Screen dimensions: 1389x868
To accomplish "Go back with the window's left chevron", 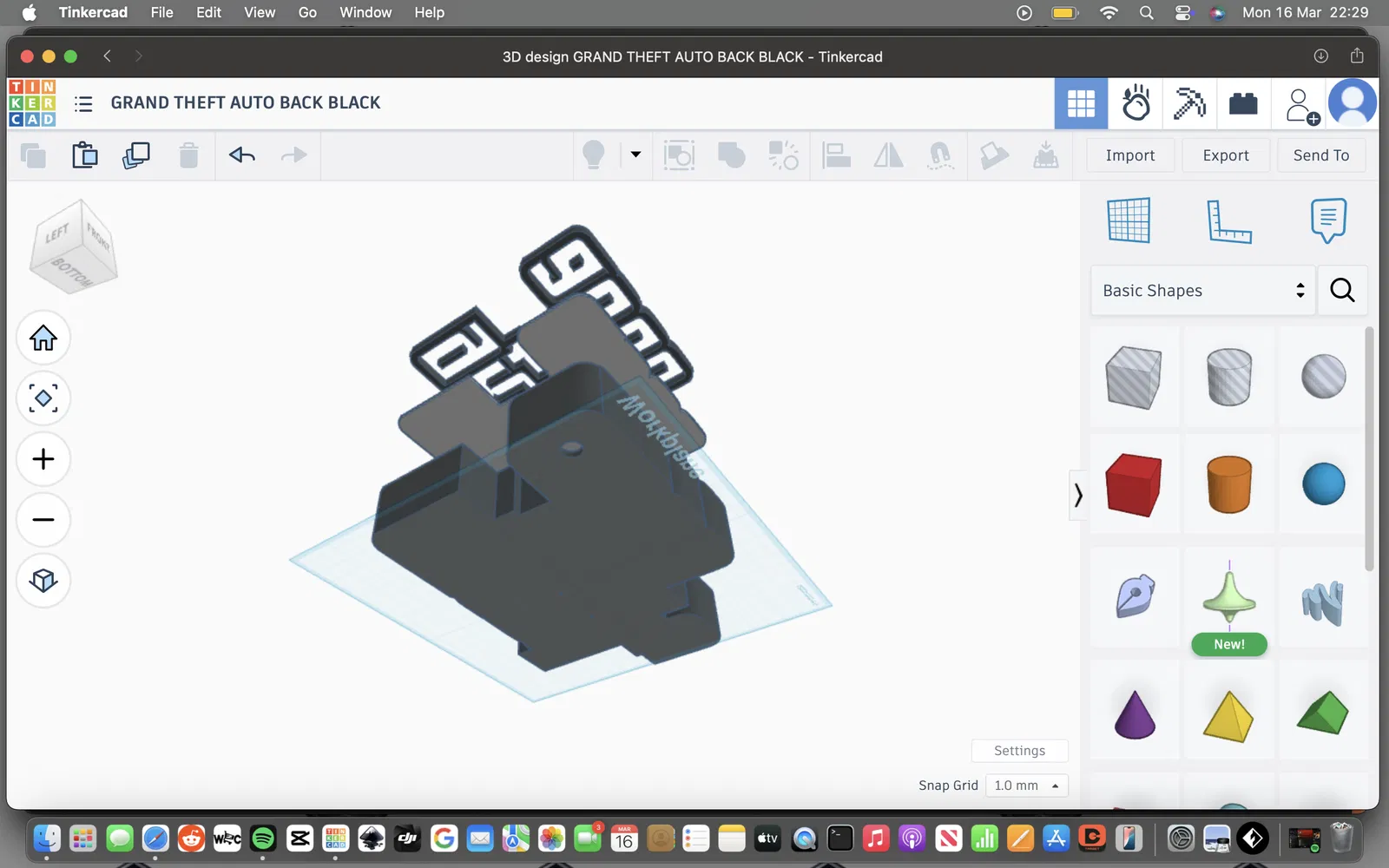I will pos(108,56).
